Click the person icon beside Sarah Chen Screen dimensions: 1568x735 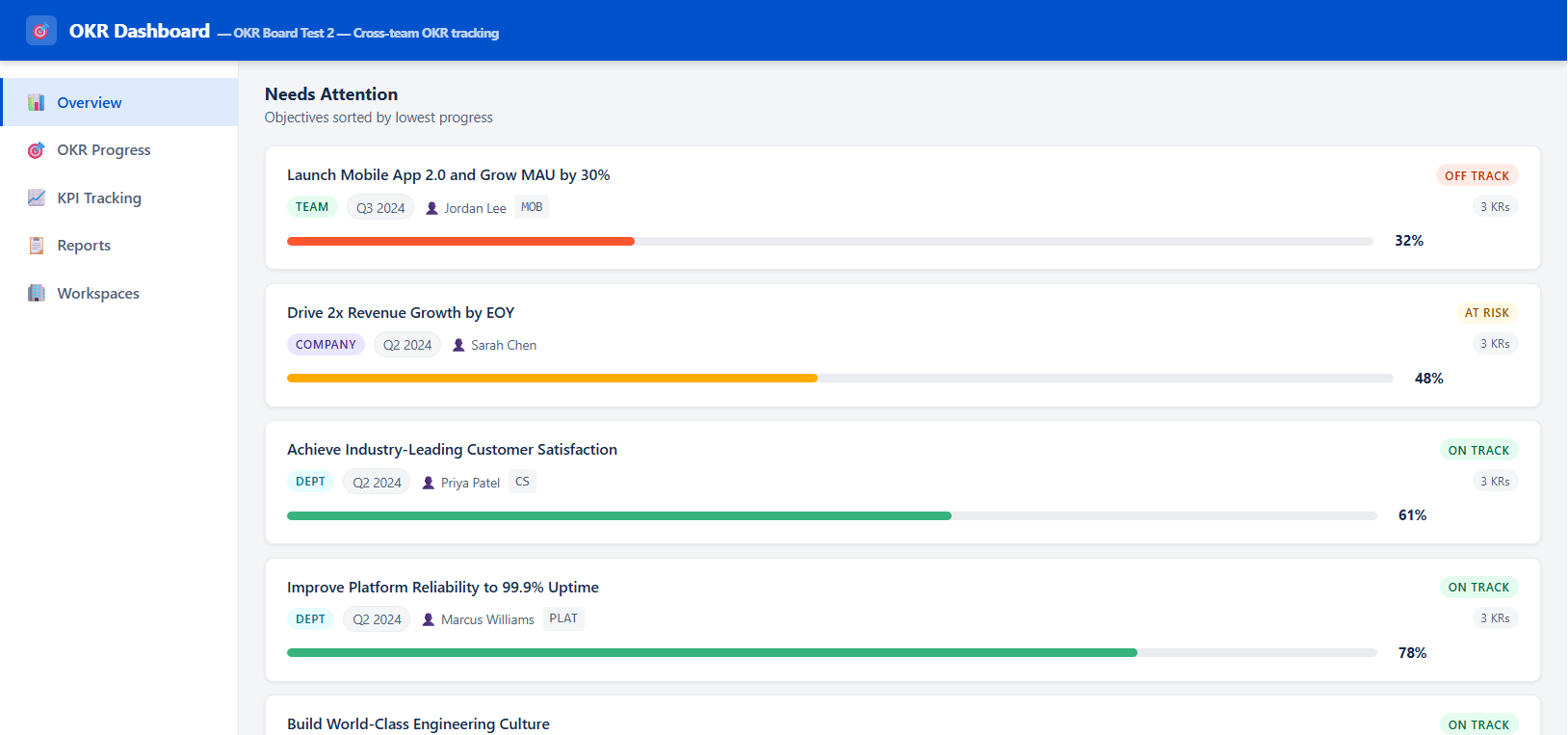pyautogui.click(x=459, y=345)
